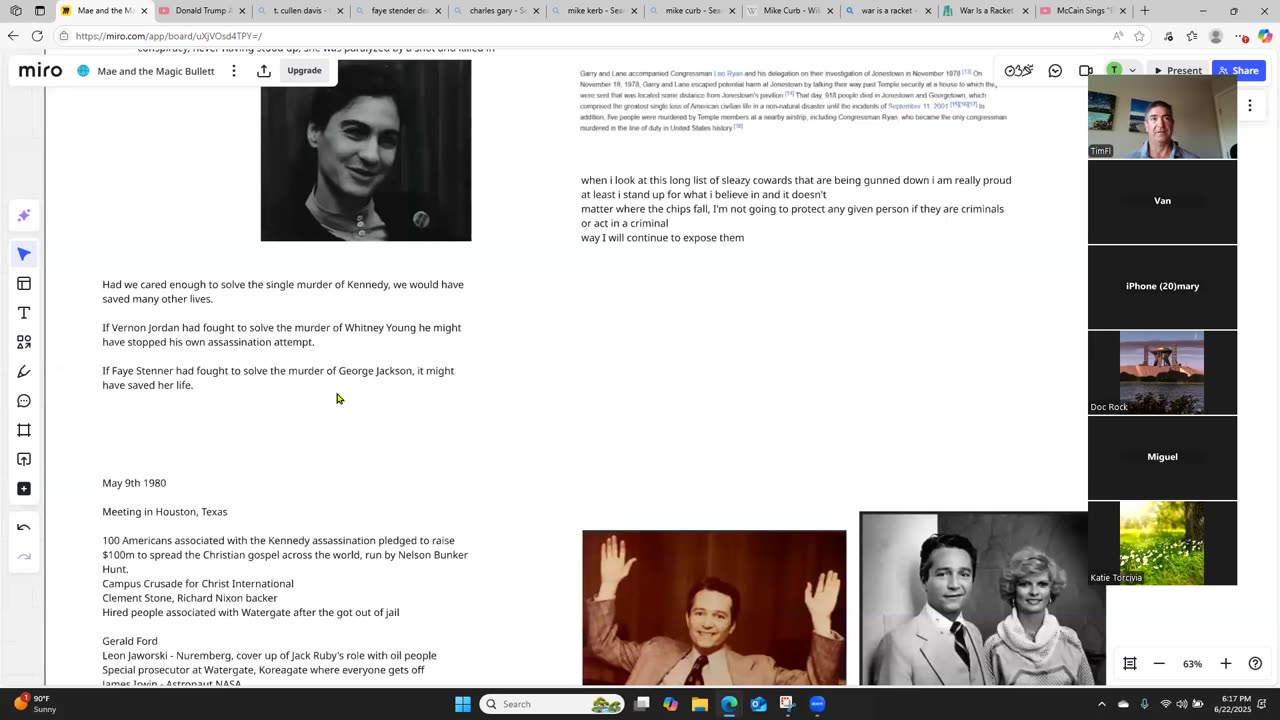Undo the last board action
Image resolution: width=1280 pixels, height=720 pixels.
coord(24,527)
